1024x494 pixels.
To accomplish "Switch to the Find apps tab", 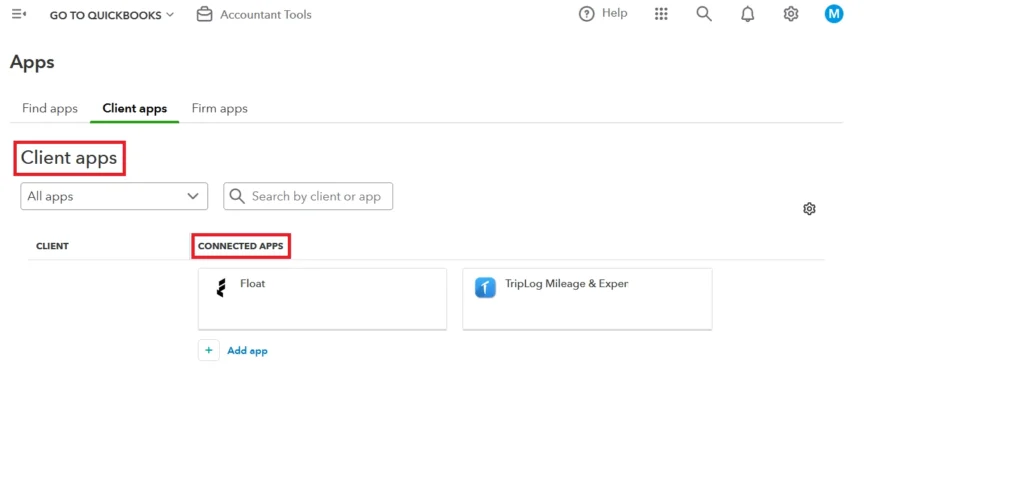I will (50, 108).
